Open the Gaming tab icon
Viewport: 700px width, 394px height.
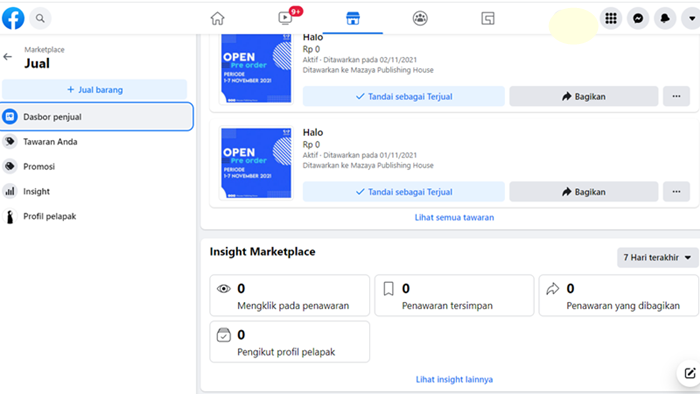click(488, 18)
